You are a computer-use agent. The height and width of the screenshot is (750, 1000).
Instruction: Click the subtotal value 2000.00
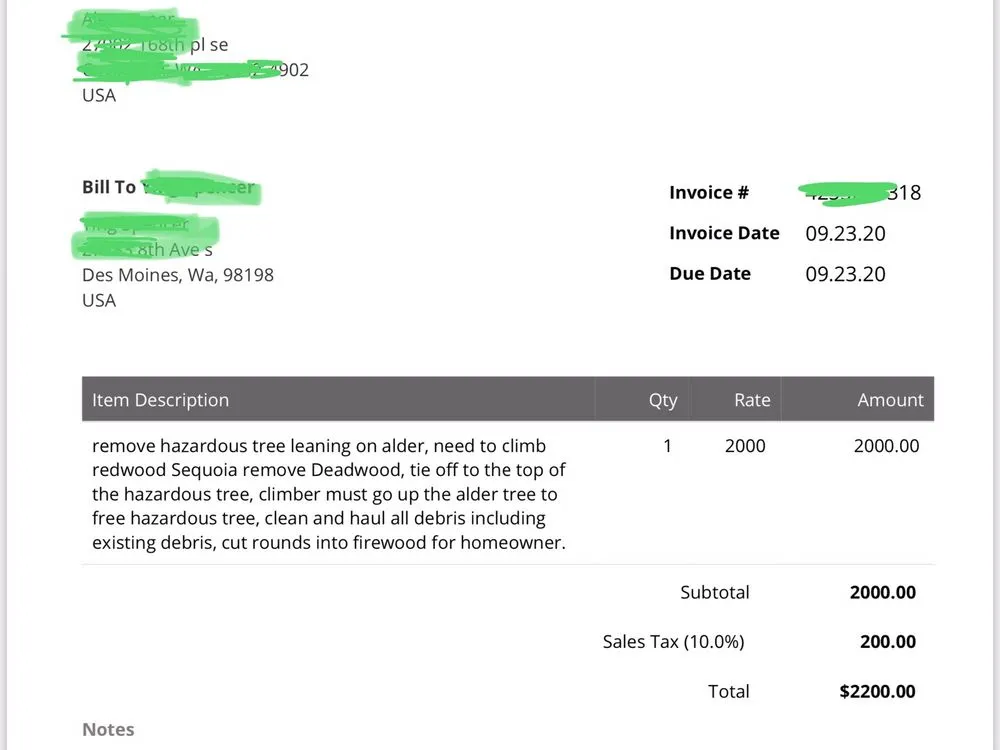(x=882, y=592)
